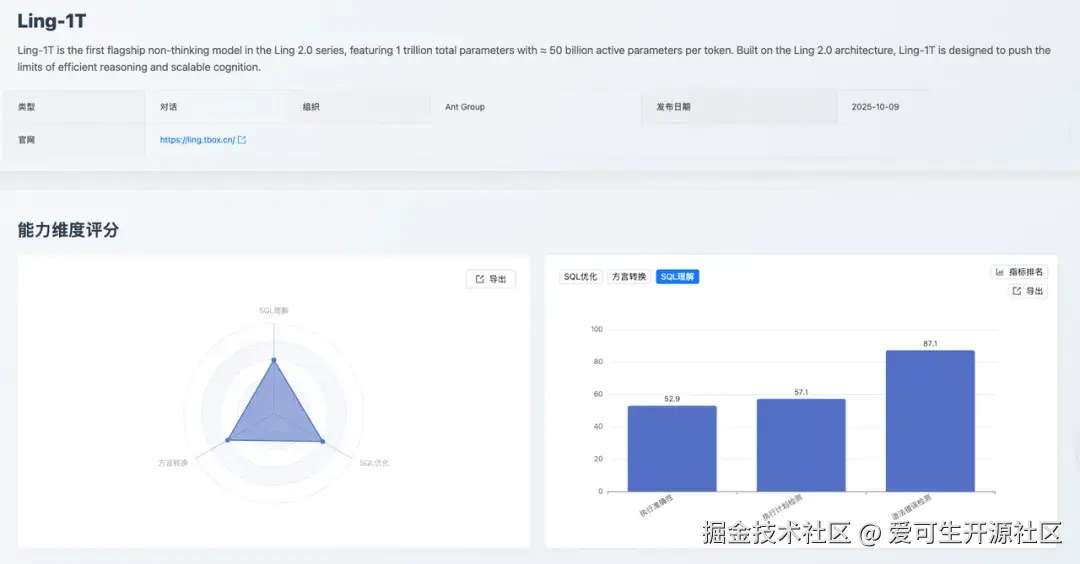Viewport: 1080px width, 564px height.
Task: Open 指标排名 metric ranking
Action: point(1019,272)
